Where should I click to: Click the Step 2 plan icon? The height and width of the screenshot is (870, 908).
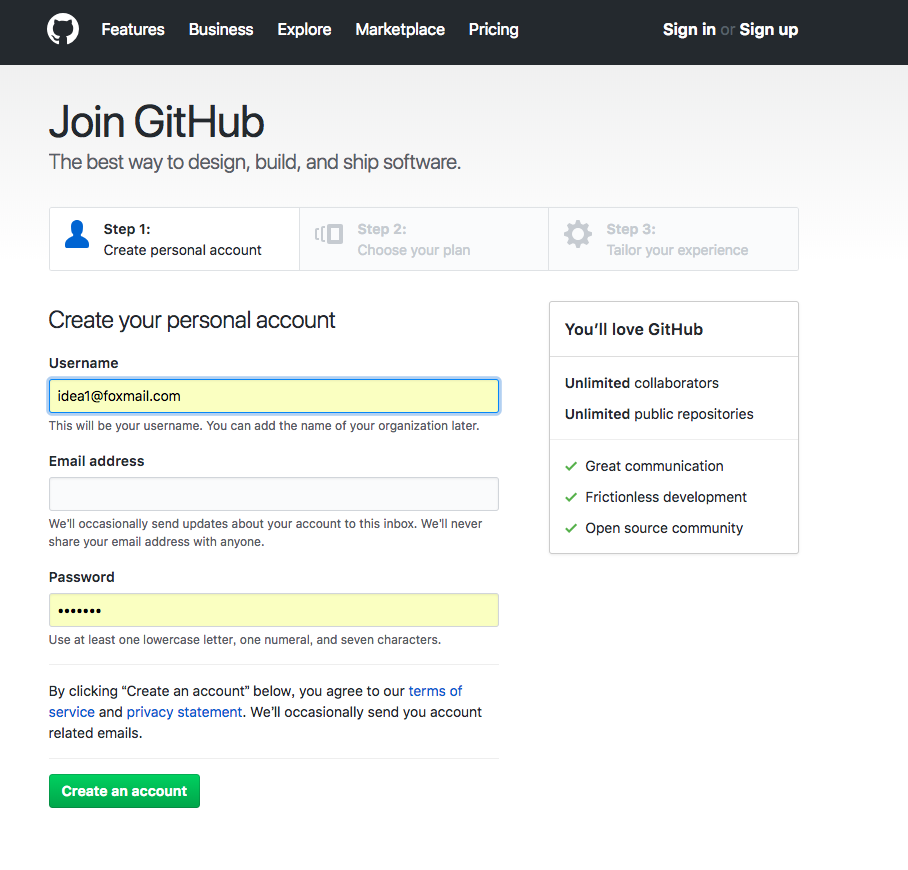click(x=329, y=234)
